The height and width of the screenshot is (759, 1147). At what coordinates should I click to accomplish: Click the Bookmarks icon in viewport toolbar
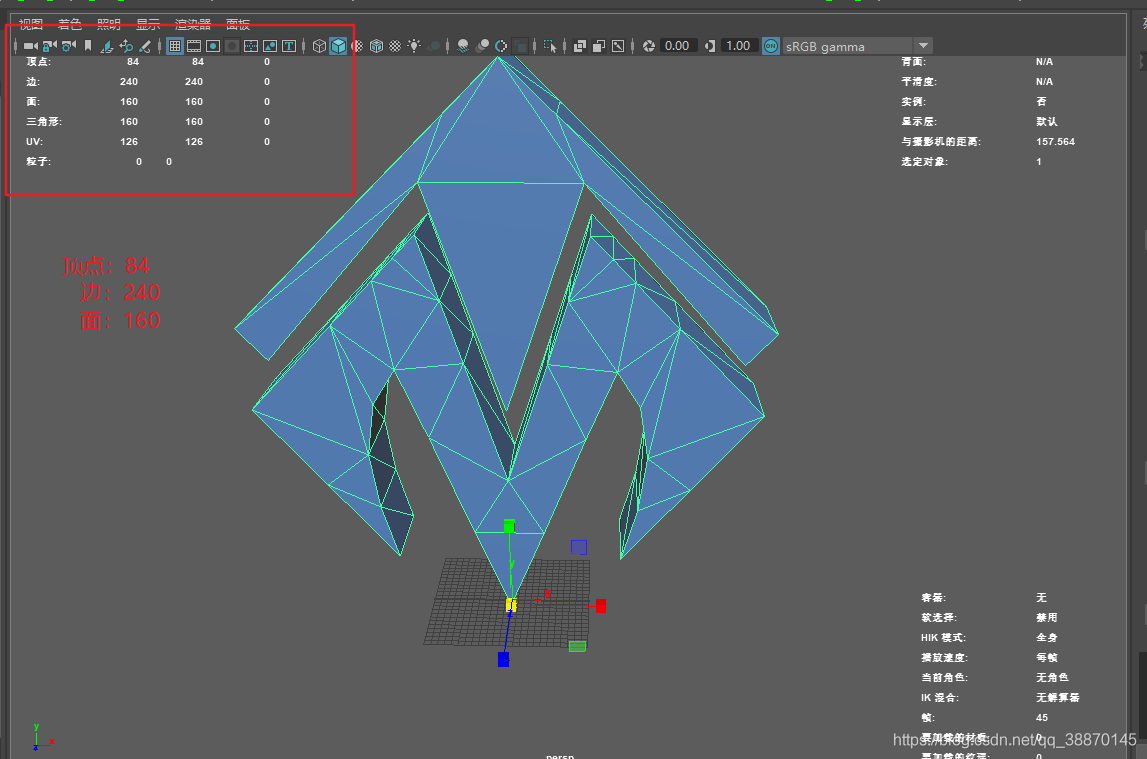(88, 46)
